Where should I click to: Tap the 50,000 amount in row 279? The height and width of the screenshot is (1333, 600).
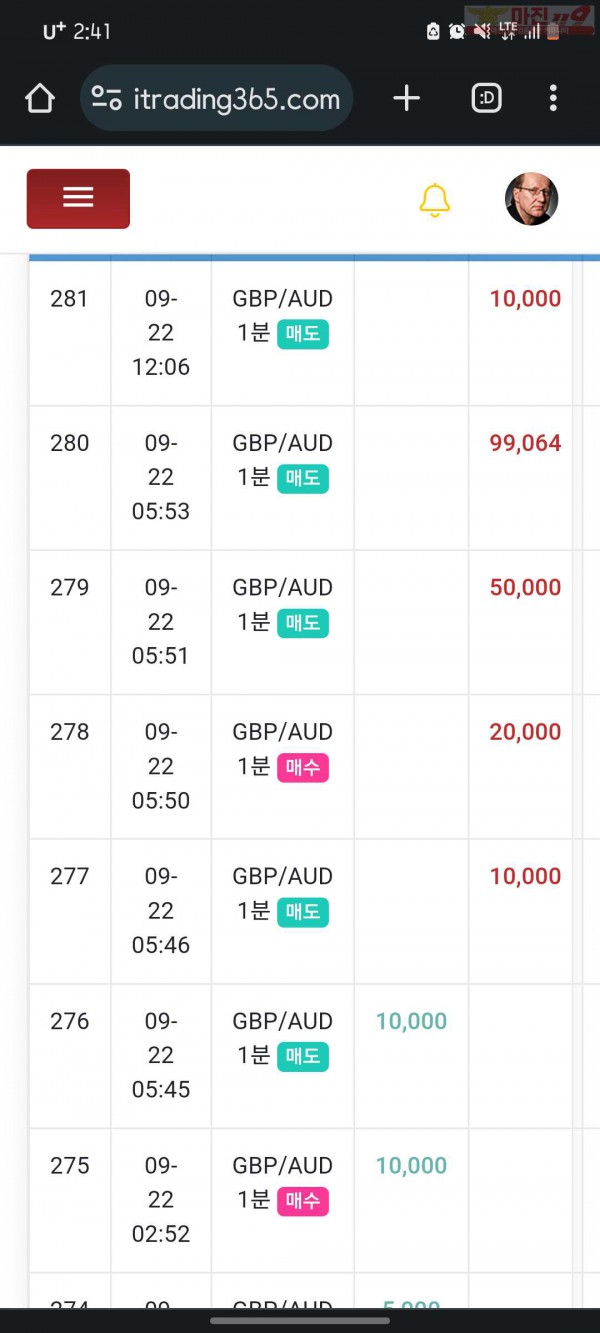coord(525,588)
